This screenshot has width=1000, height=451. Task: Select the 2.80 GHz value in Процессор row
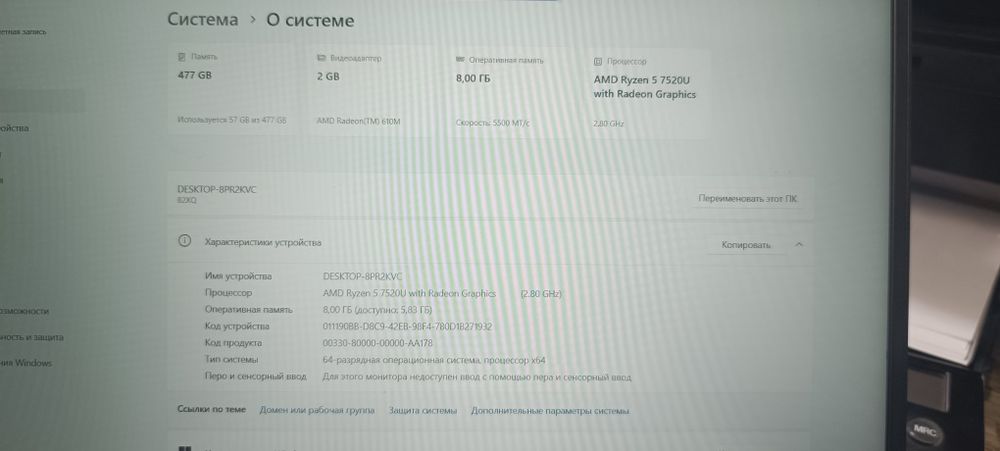point(541,293)
